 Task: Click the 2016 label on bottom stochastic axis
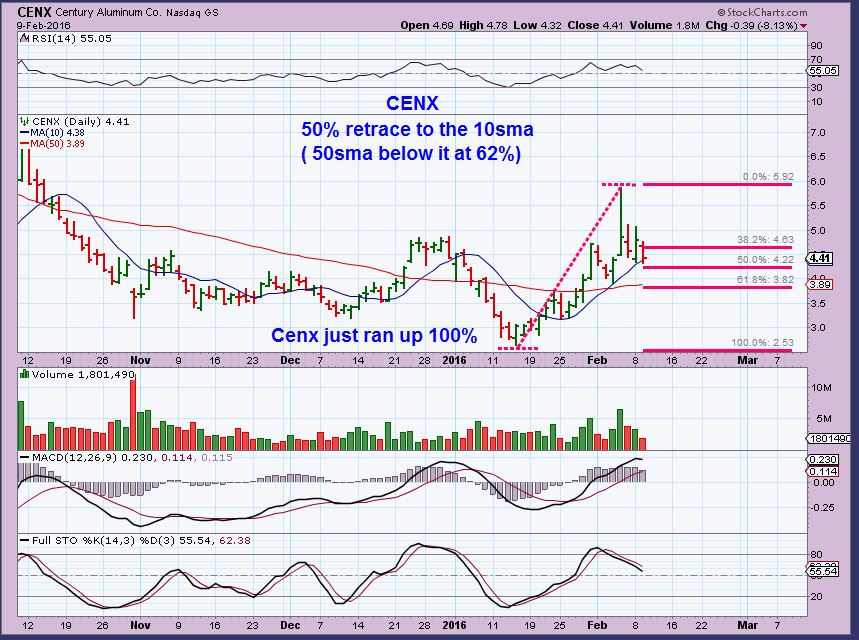pos(454,625)
